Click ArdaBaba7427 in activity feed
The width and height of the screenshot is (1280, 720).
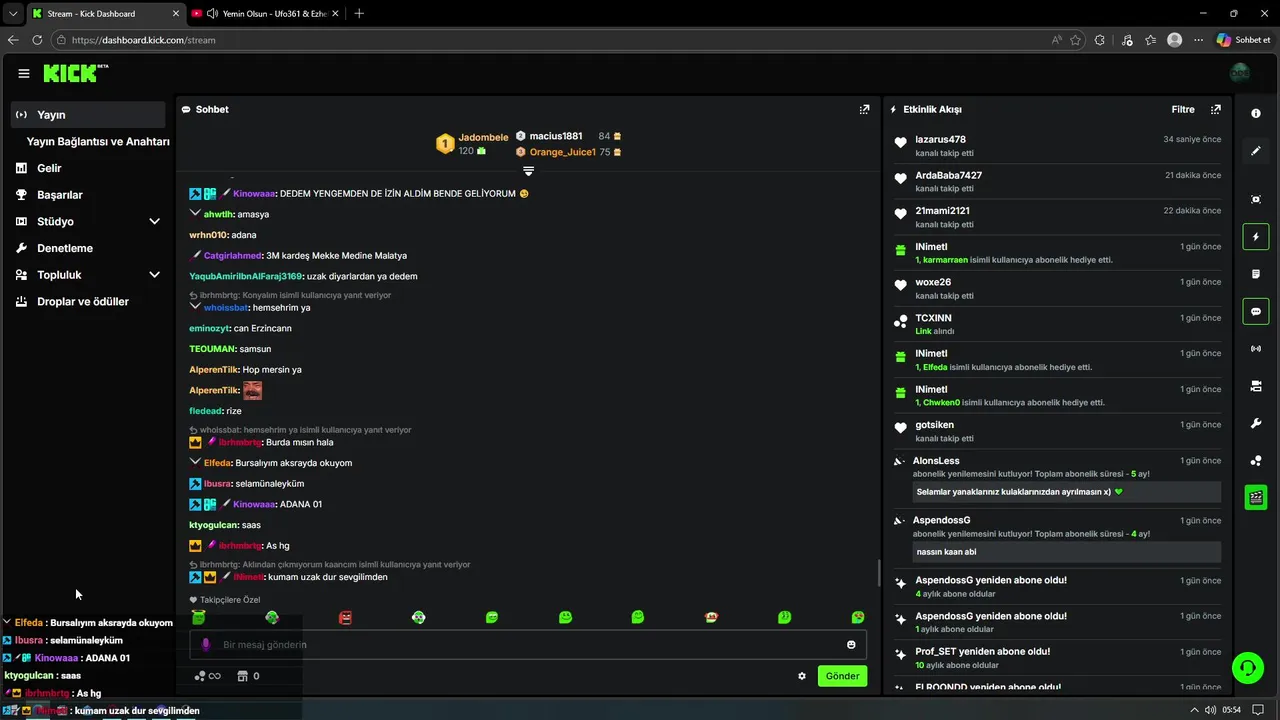click(x=948, y=175)
